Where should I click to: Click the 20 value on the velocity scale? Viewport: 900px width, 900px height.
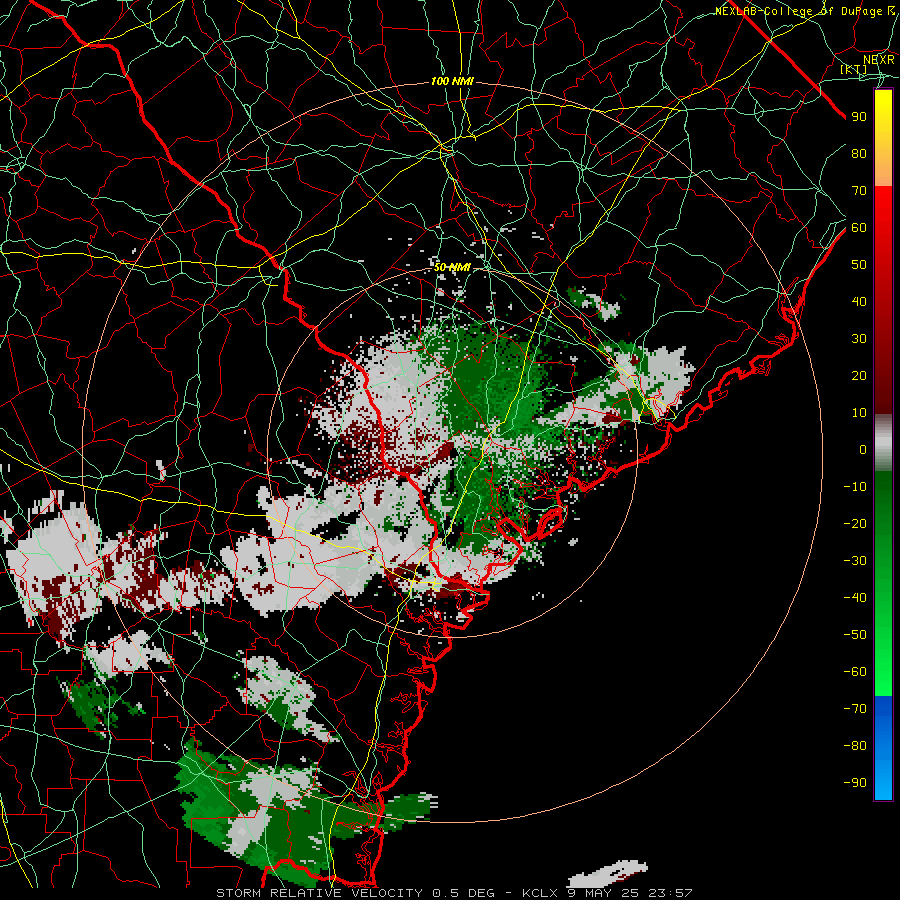[x=859, y=375]
